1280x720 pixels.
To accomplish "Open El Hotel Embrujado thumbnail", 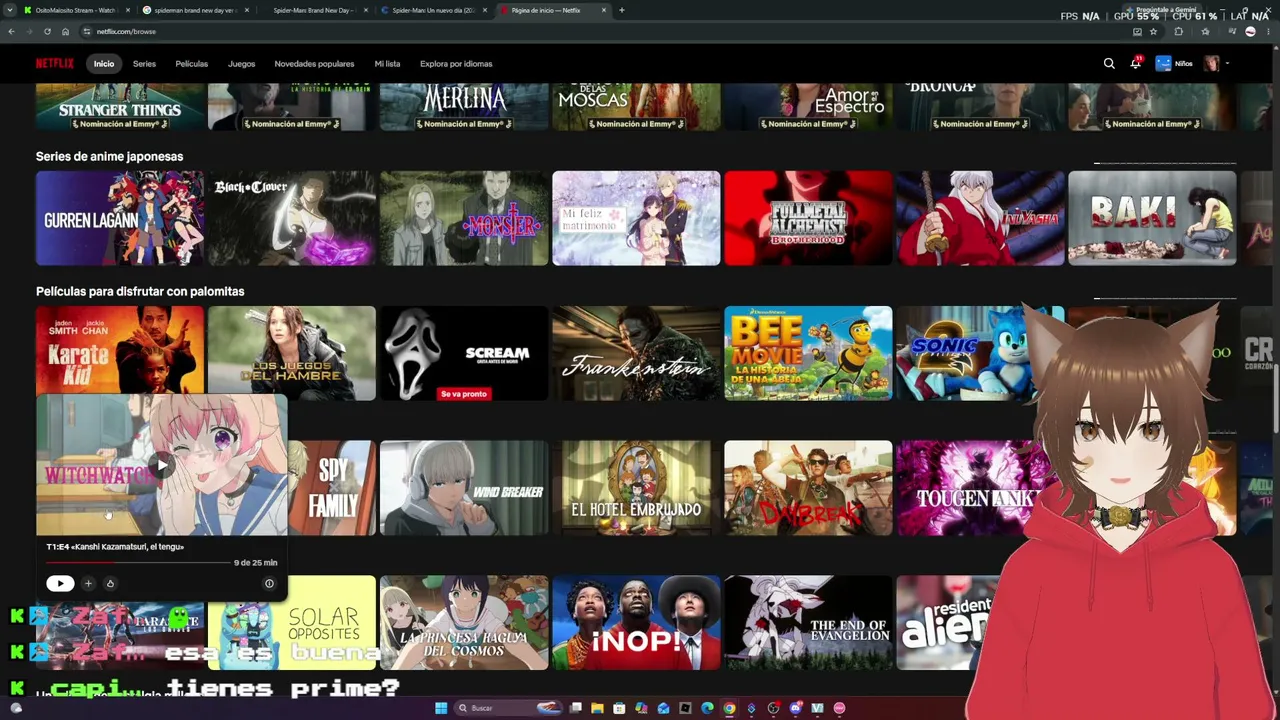I will coord(636,488).
